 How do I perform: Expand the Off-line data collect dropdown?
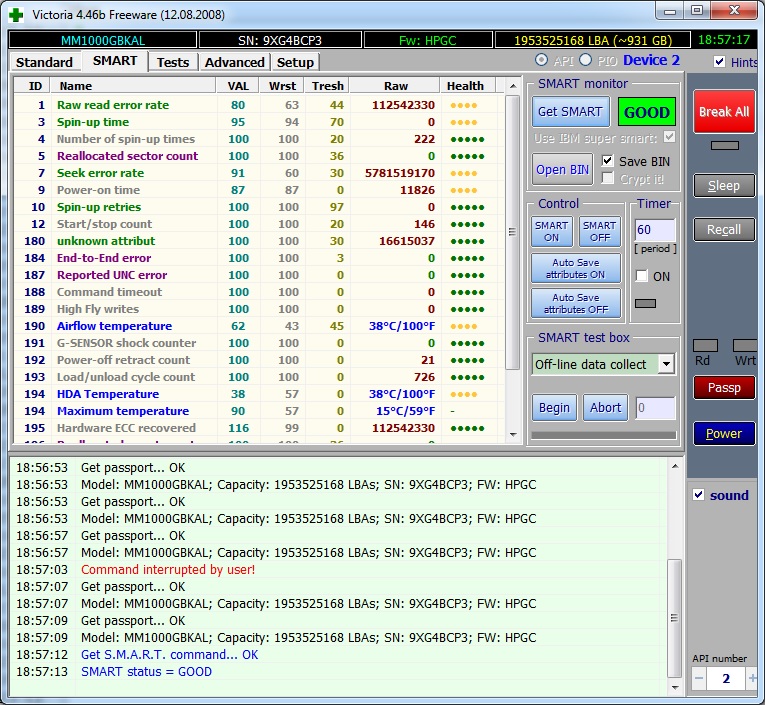[x=666, y=364]
